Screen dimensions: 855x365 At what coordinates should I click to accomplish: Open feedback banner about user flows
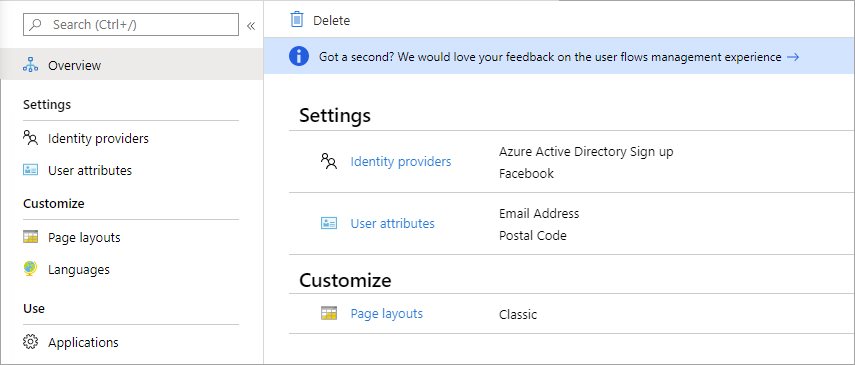559,56
